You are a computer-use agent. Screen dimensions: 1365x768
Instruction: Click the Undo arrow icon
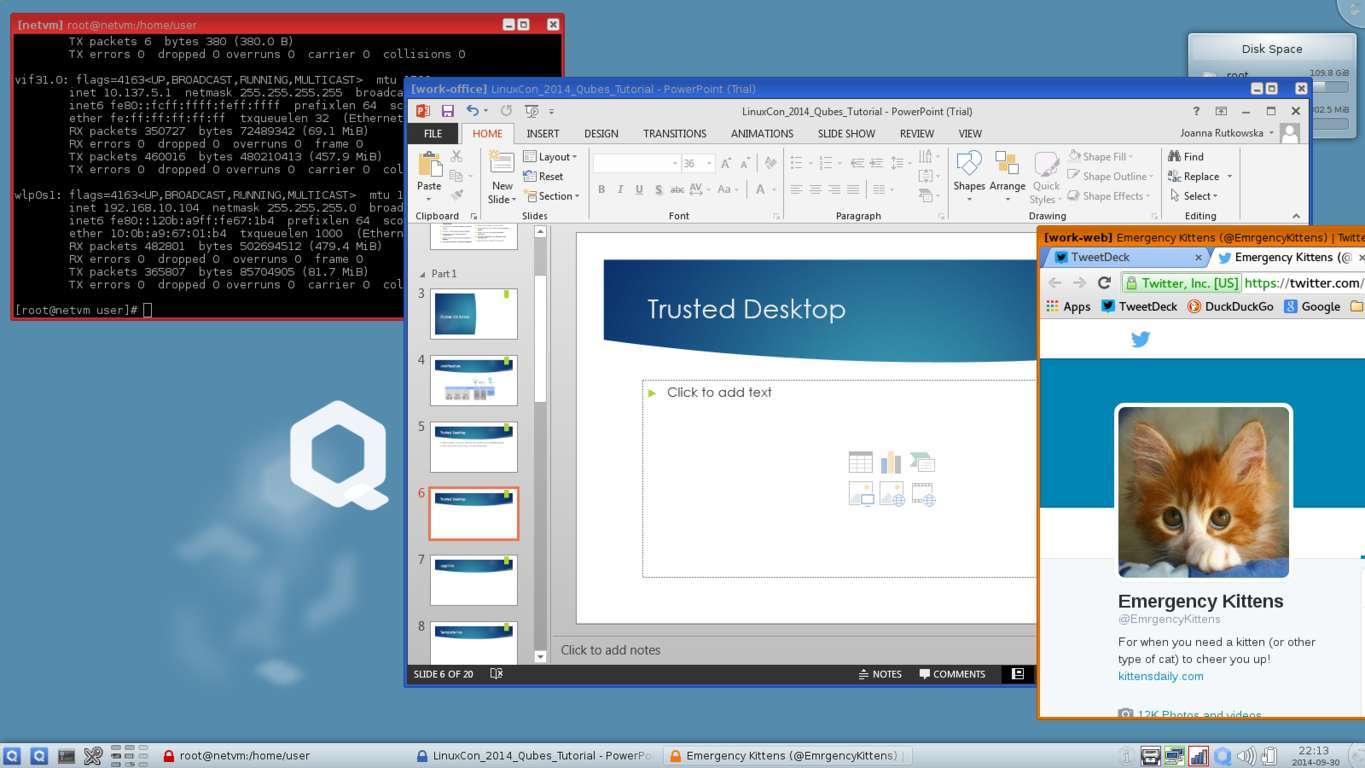pos(473,111)
